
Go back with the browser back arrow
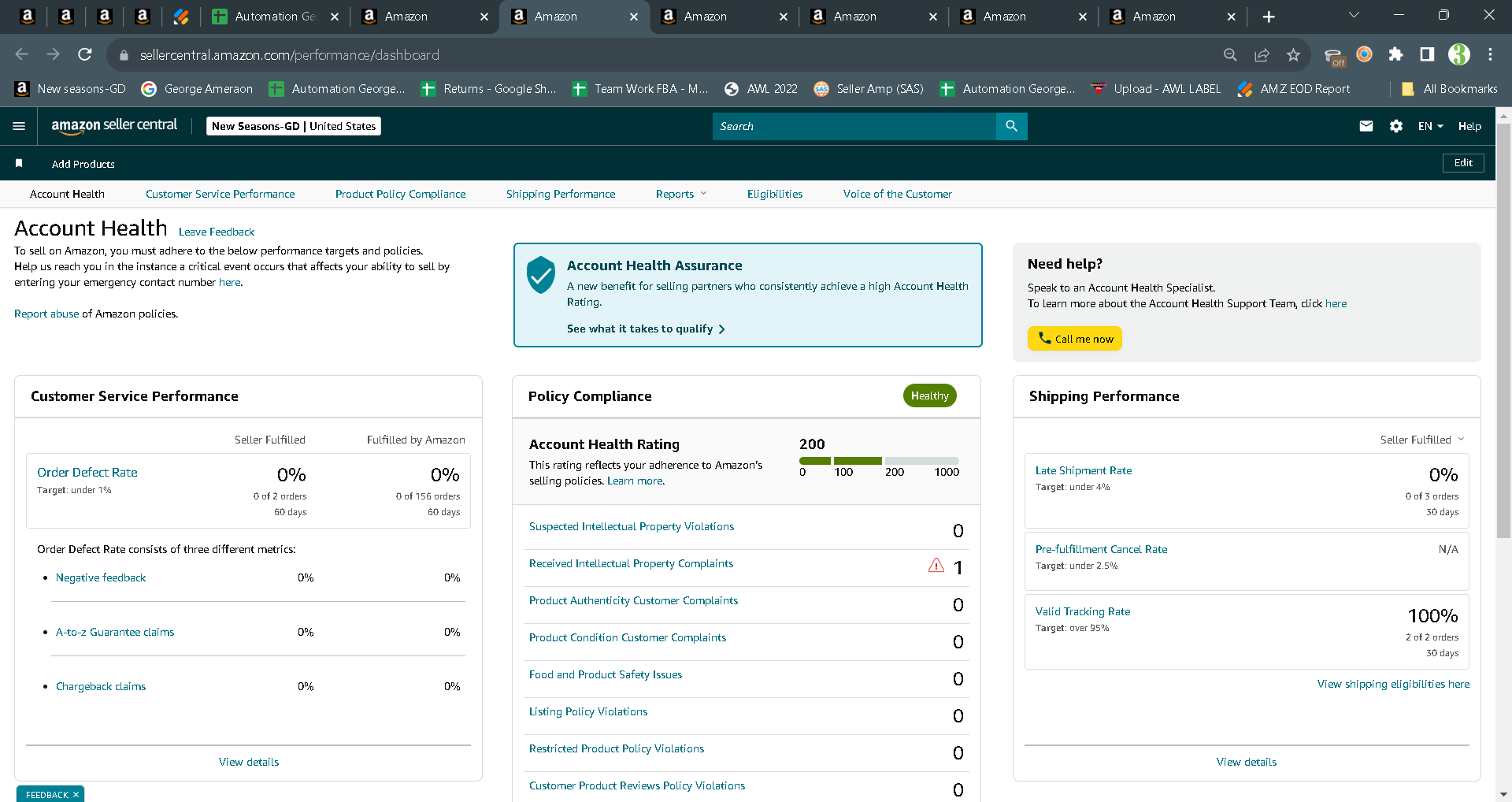pos(22,54)
